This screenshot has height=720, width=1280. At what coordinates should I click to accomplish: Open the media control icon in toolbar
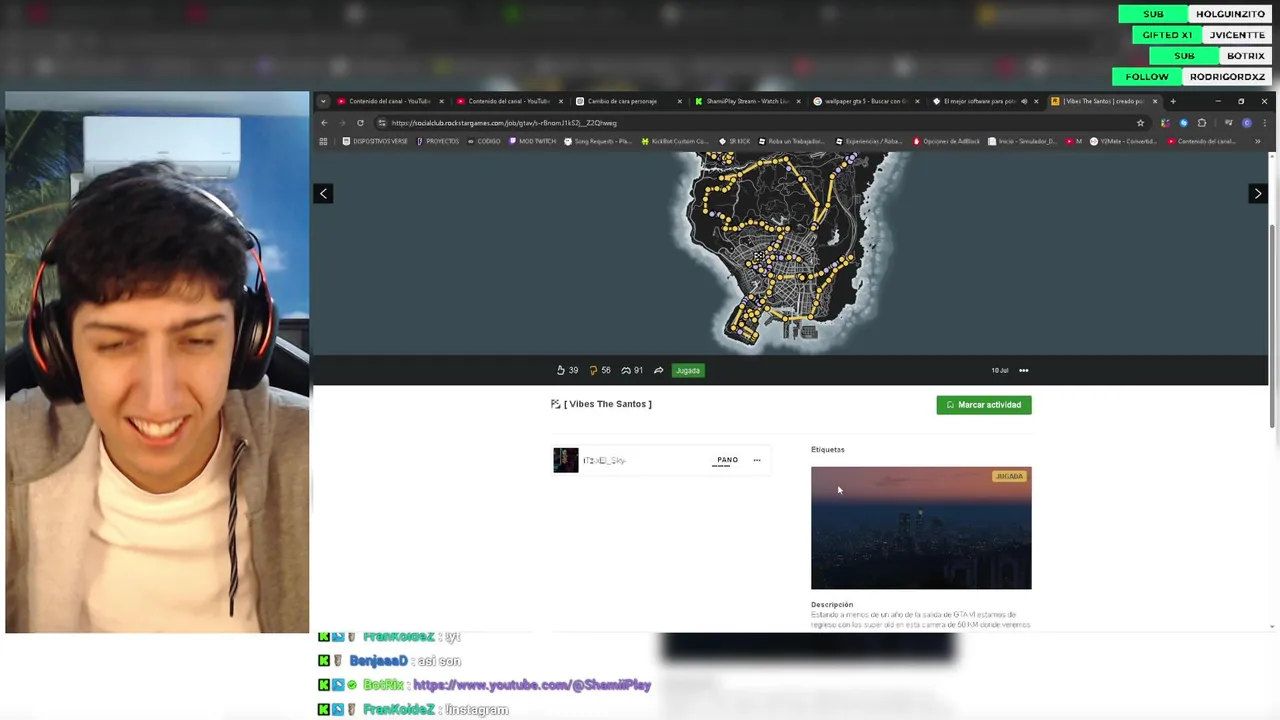tap(1229, 123)
